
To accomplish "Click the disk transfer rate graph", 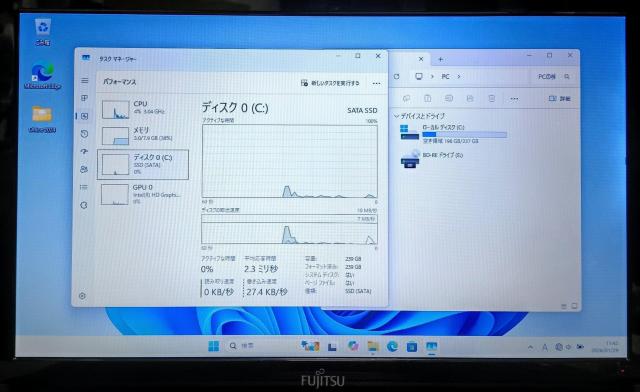I will (289, 229).
